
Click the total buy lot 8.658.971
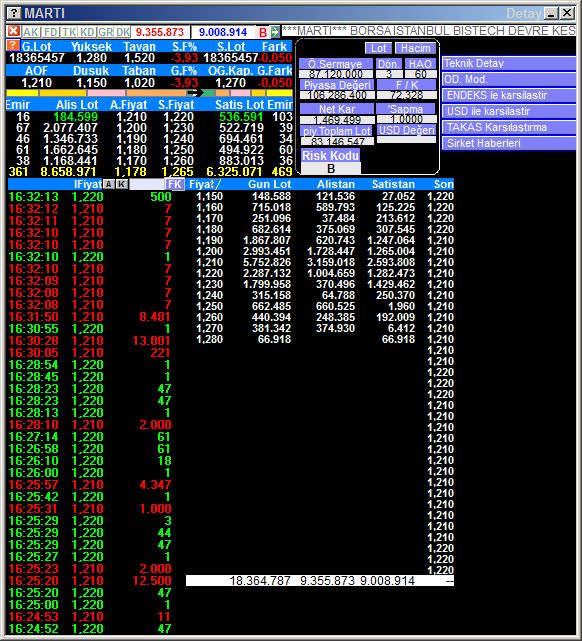click(x=68, y=171)
